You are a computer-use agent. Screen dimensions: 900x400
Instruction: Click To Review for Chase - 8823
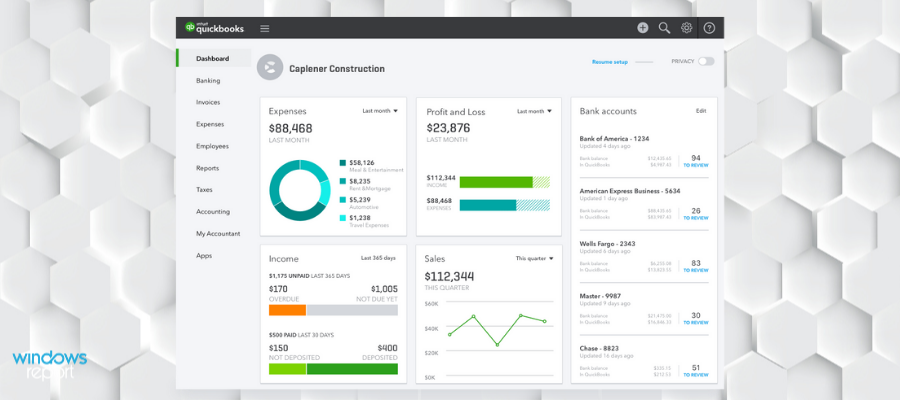pos(696,375)
